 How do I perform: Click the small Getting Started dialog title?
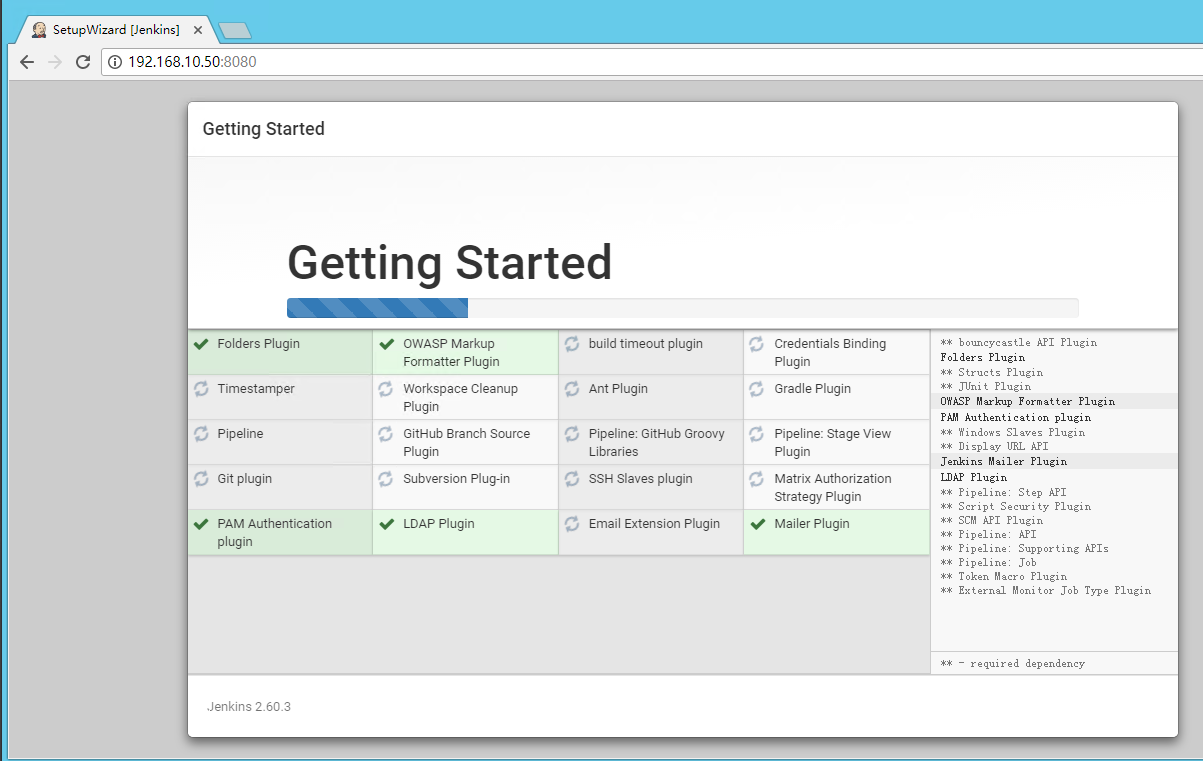coord(264,129)
